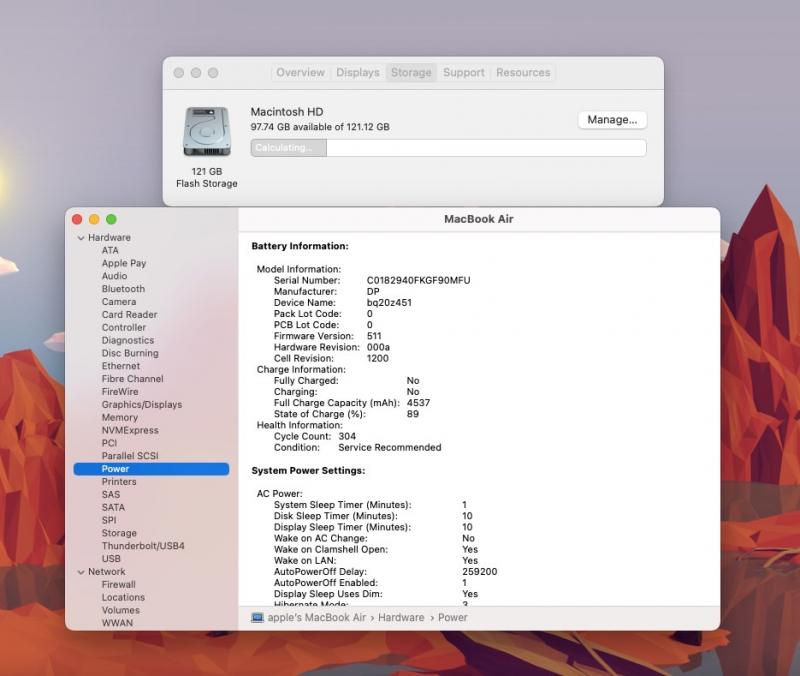Click the storage Calculating progress bar
The width and height of the screenshot is (800, 676).
[448, 148]
